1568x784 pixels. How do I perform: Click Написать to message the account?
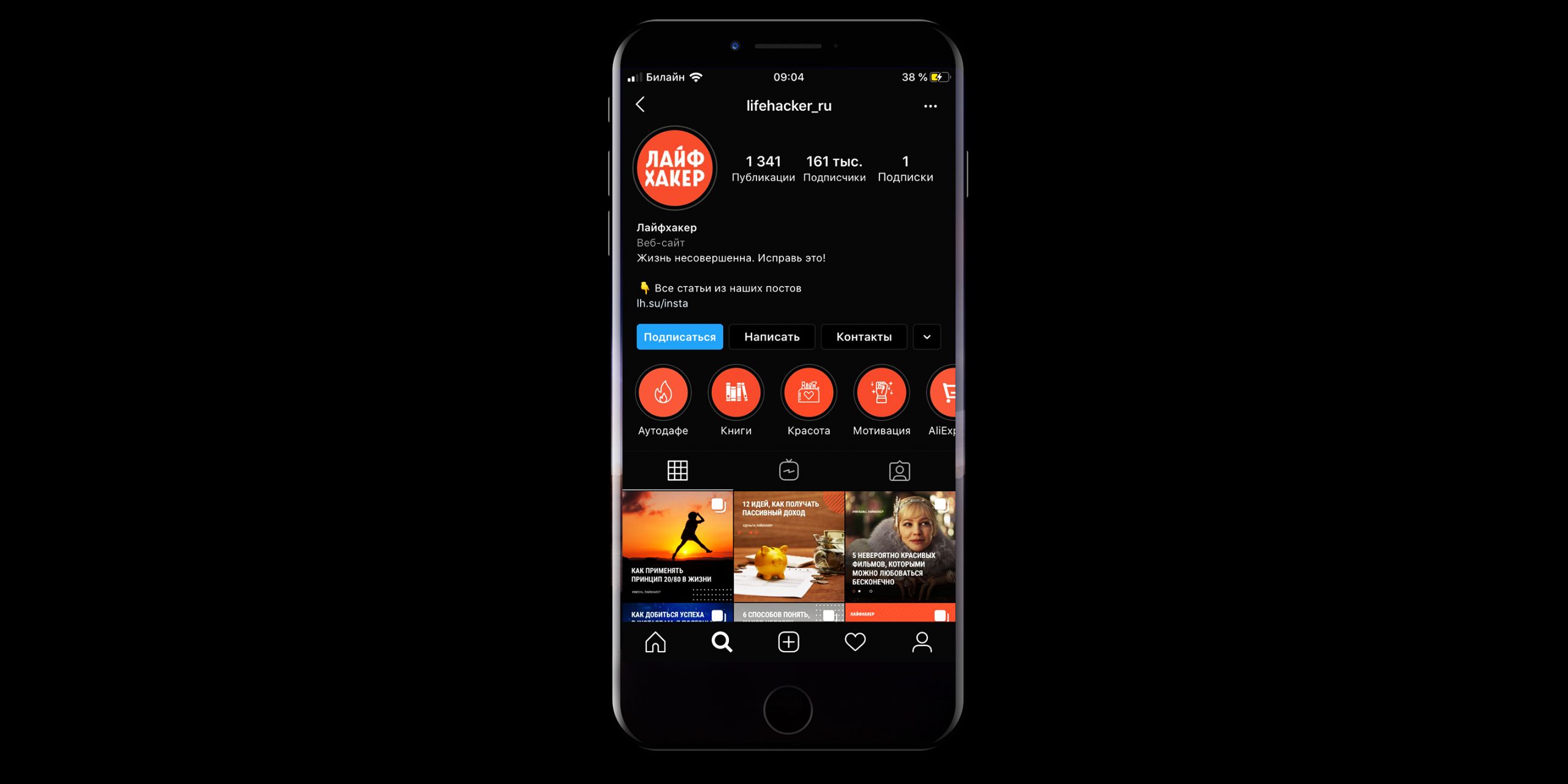[x=771, y=336]
